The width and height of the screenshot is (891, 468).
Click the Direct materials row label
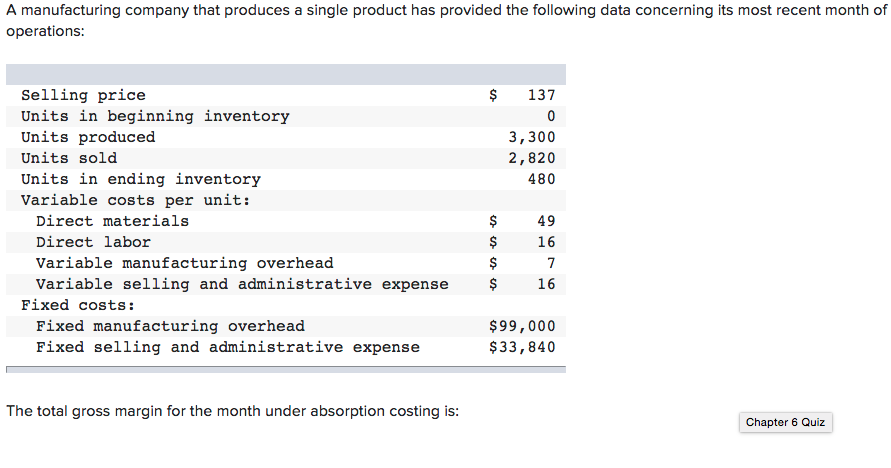pos(112,221)
